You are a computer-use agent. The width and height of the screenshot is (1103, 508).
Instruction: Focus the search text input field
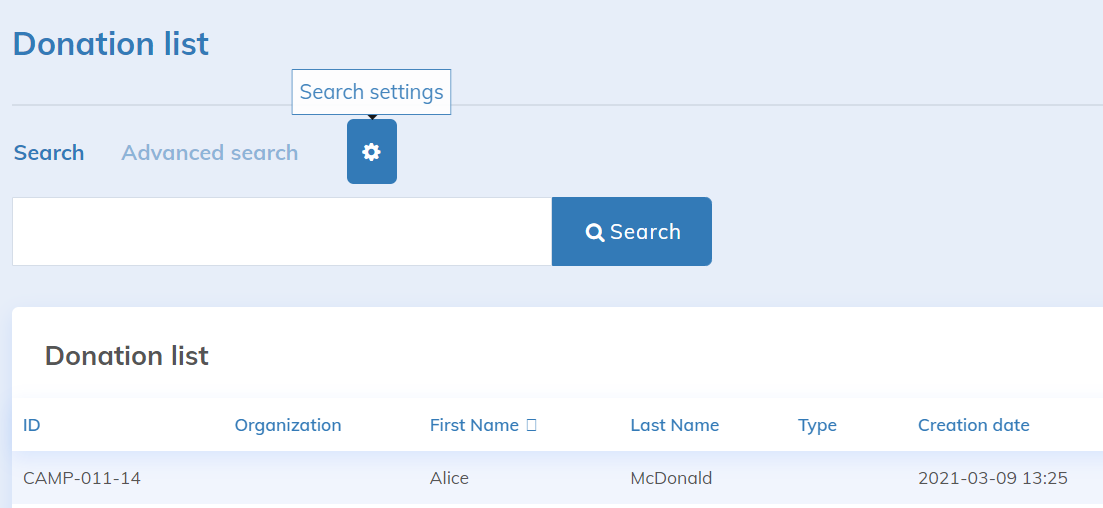tap(281, 232)
